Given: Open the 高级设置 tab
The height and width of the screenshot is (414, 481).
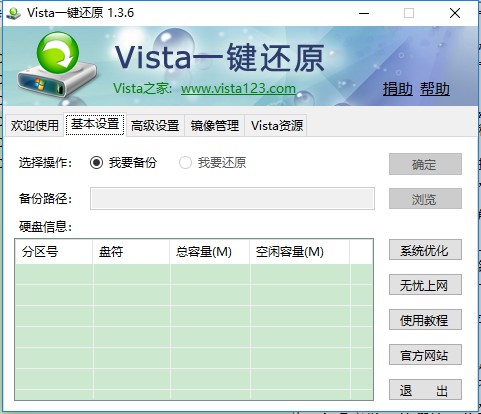Looking at the screenshot, I should pos(155,126).
